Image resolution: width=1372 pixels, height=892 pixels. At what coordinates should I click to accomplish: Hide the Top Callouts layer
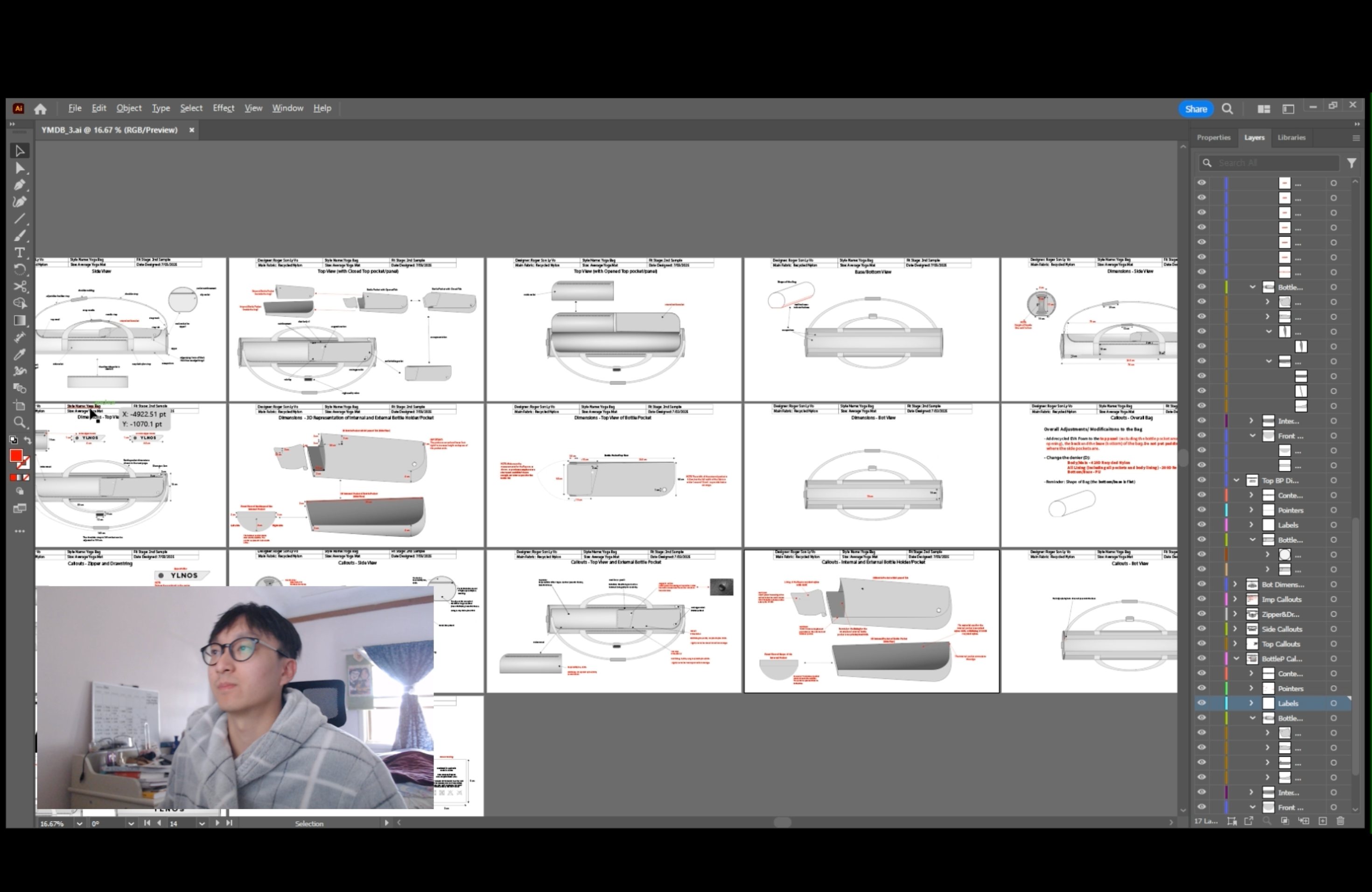tap(1201, 644)
